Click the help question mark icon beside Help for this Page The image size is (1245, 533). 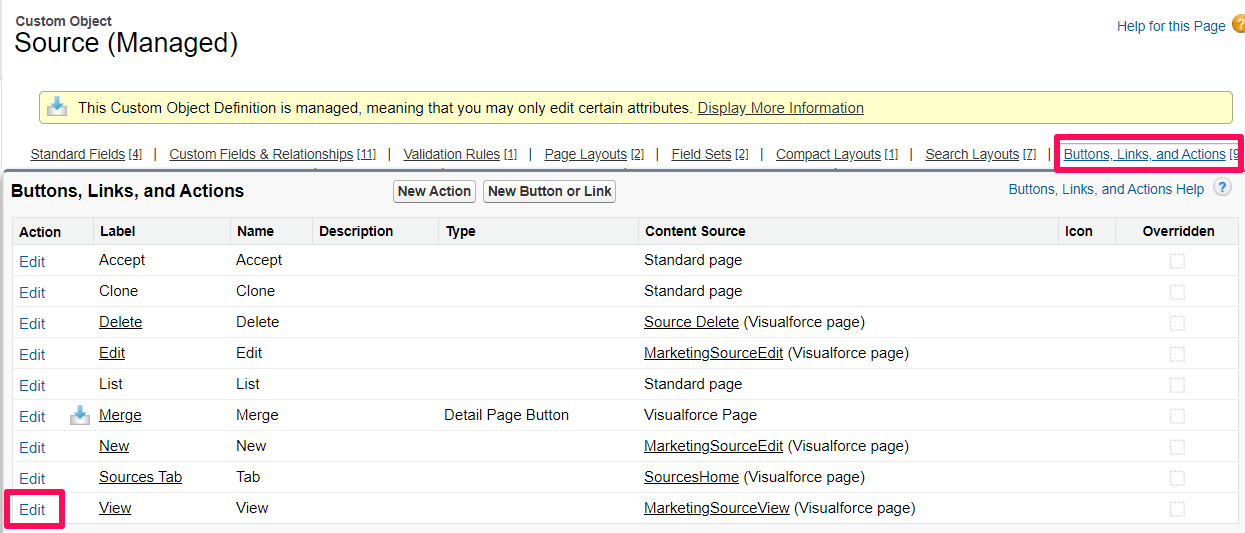pos(1238,25)
